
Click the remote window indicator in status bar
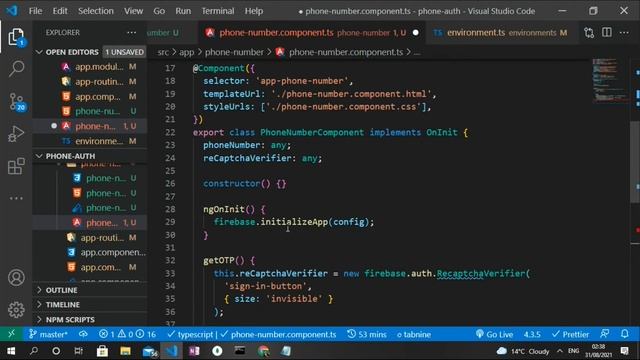click(11, 334)
